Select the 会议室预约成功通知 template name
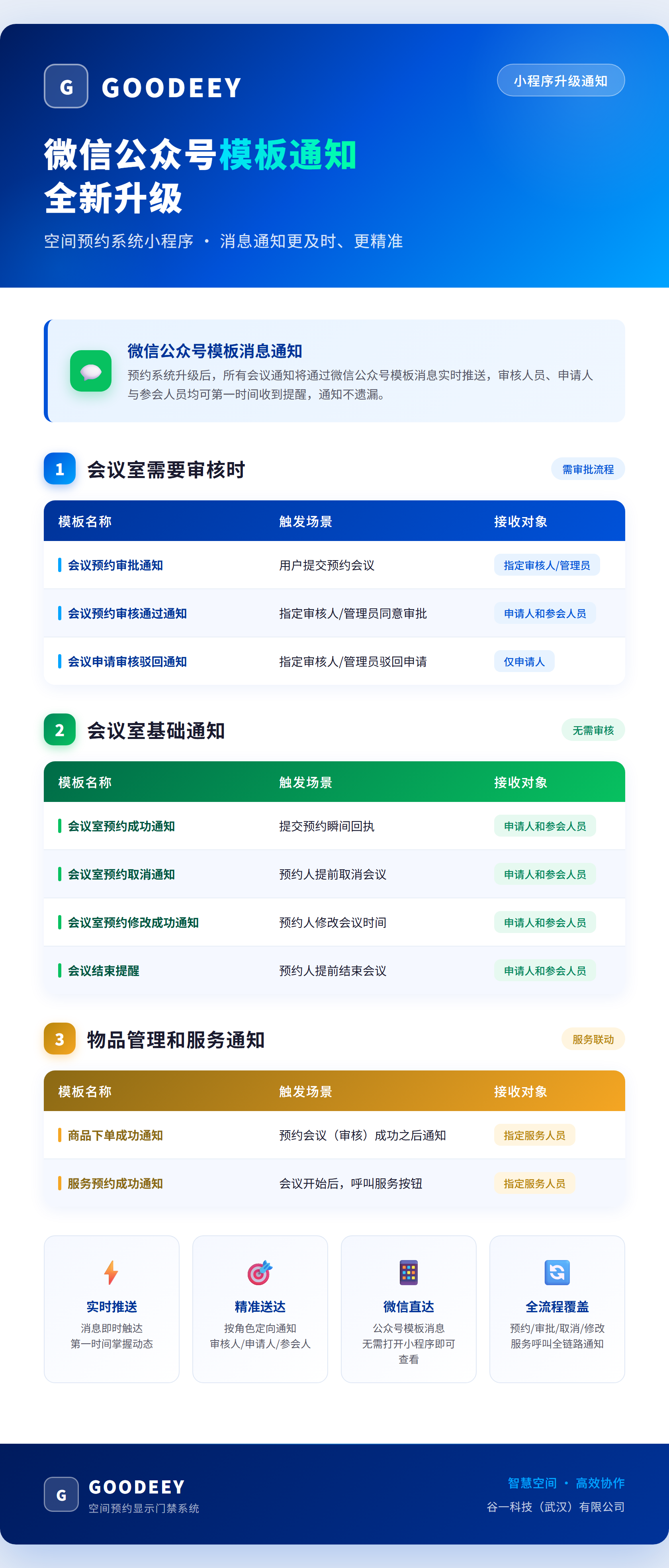669x1568 pixels. click(x=121, y=825)
